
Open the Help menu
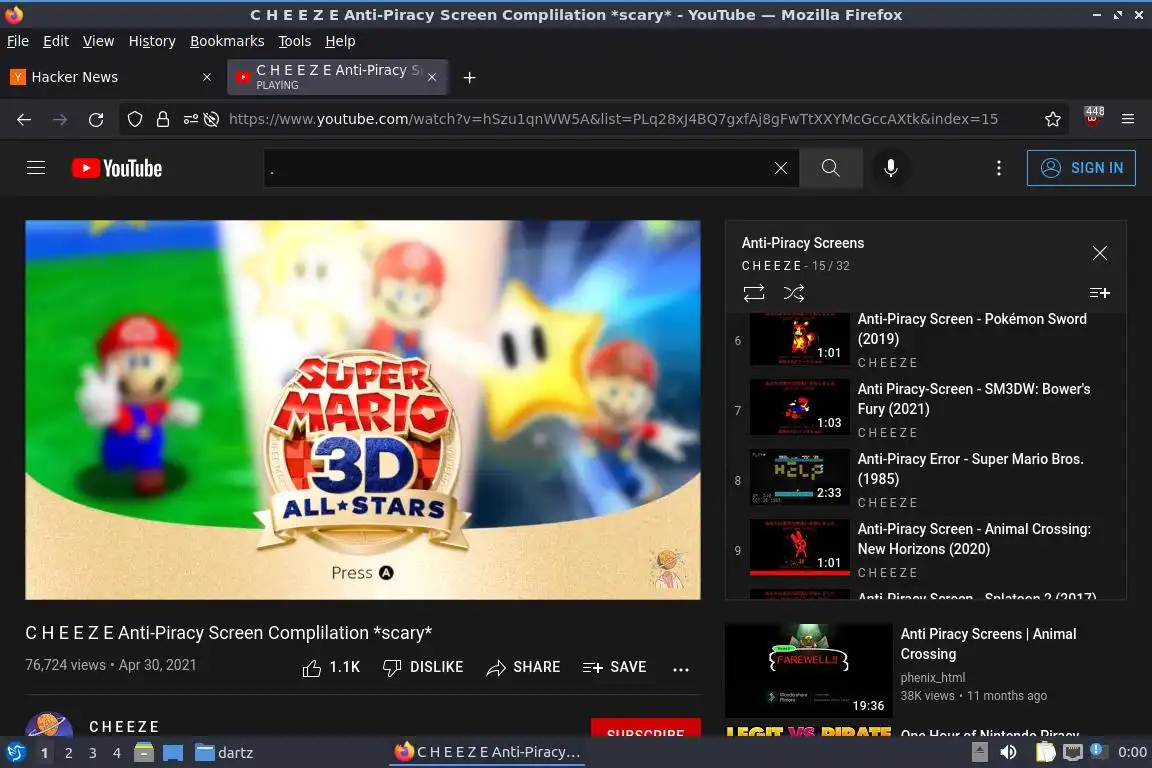pos(340,41)
